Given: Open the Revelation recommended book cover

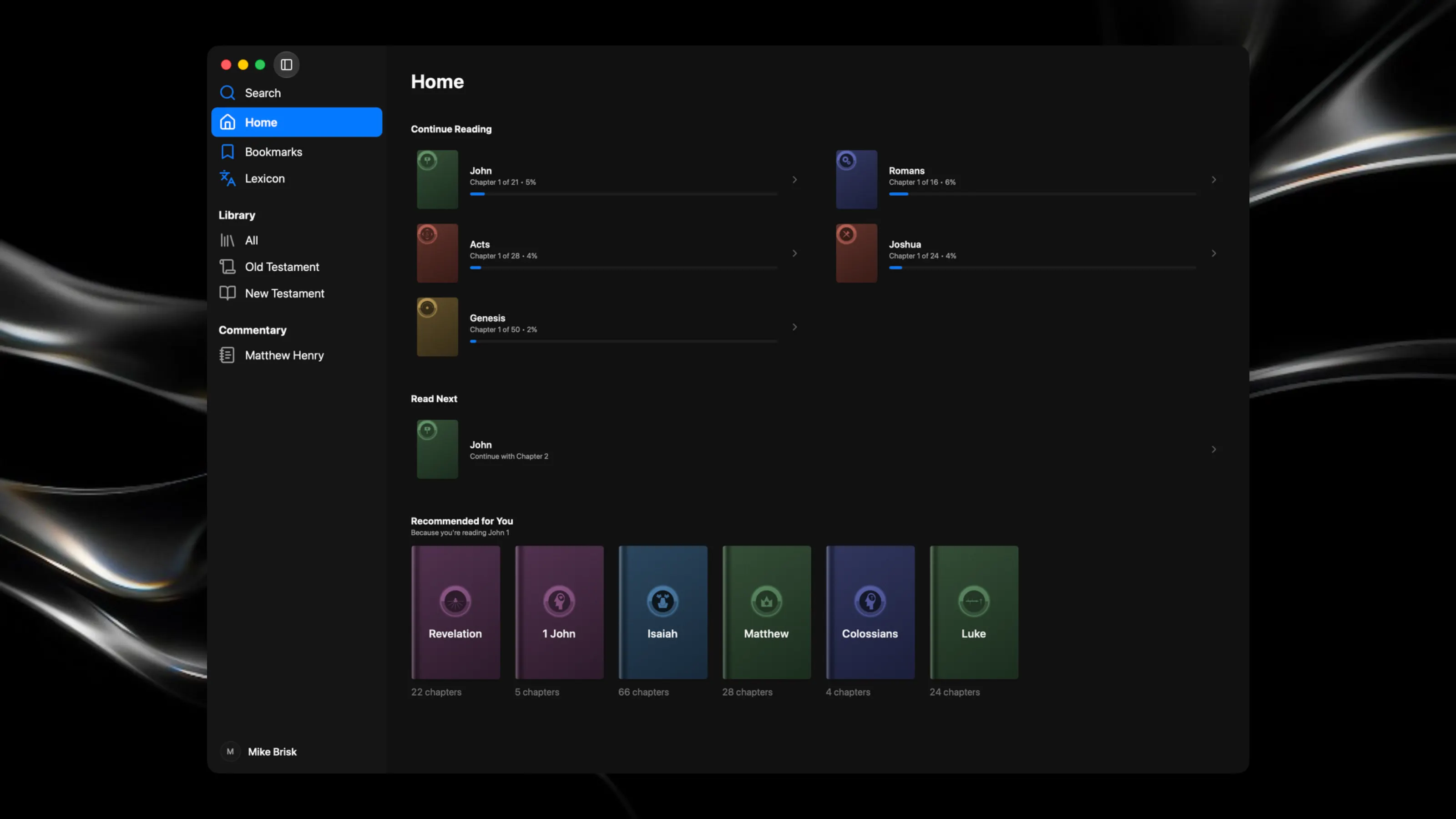Looking at the screenshot, I should point(455,612).
